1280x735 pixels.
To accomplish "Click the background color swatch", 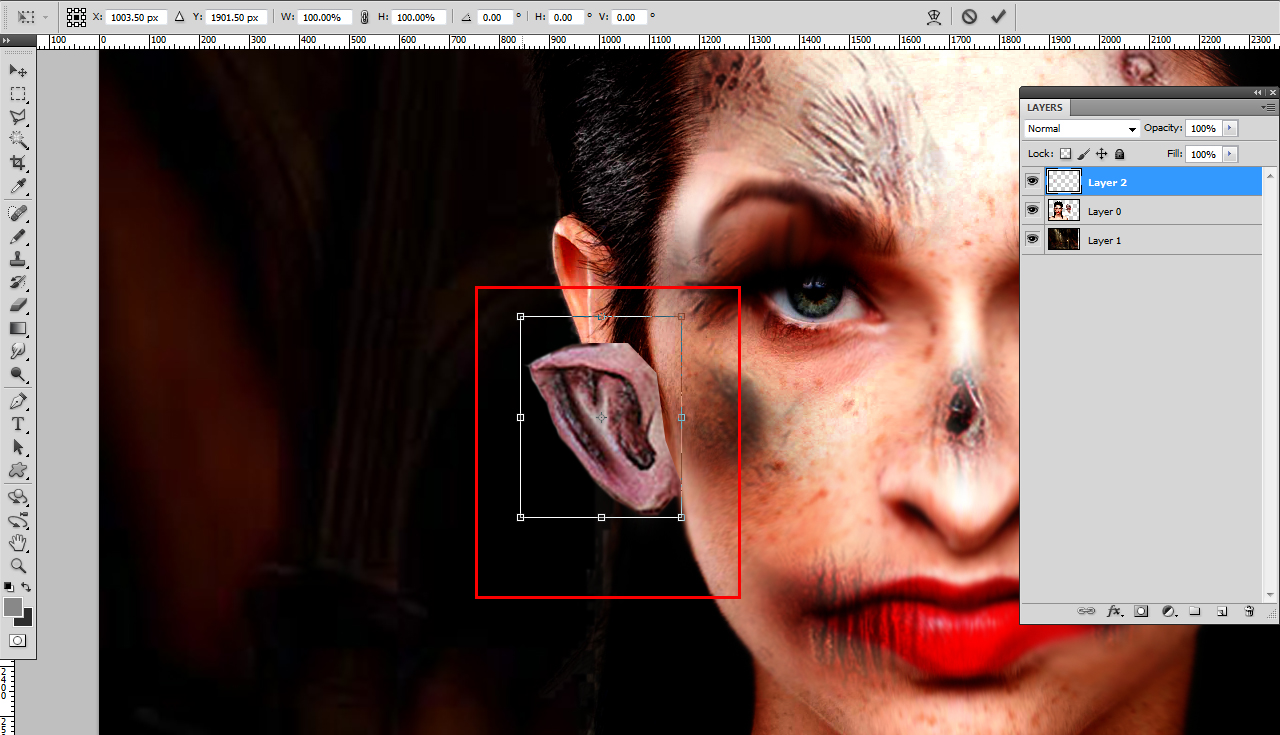I will click(26, 620).
